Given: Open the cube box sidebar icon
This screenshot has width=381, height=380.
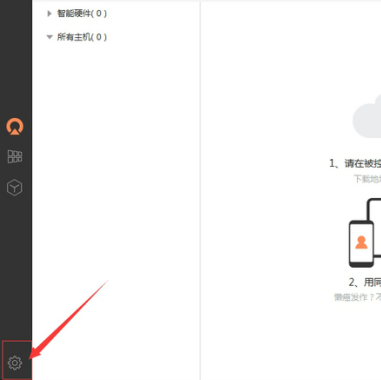Looking at the screenshot, I should [15, 187].
